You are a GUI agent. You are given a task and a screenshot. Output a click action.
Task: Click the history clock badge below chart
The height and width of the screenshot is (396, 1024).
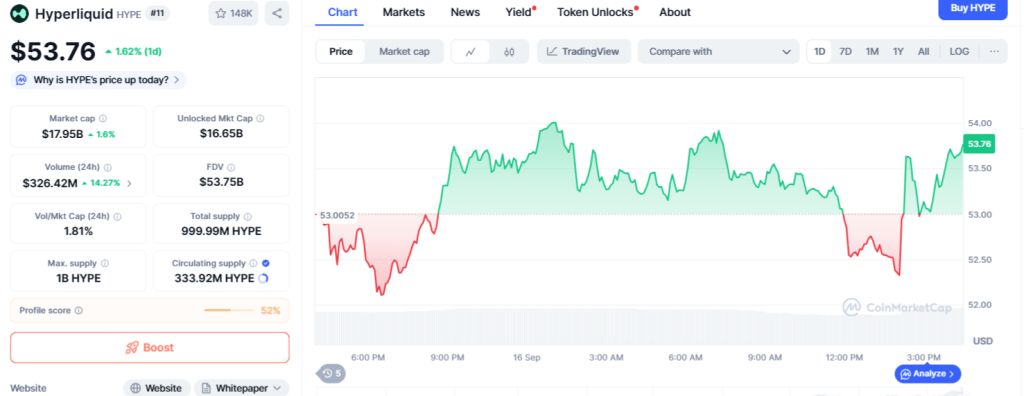coord(330,374)
